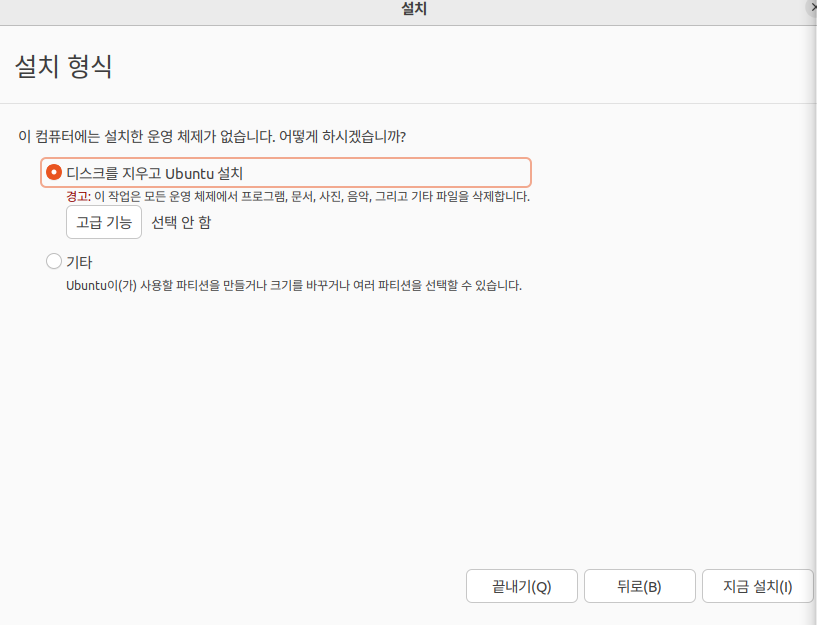This screenshot has width=818, height=625.
Task: Click the '설치' window title
Action: pos(414,9)
